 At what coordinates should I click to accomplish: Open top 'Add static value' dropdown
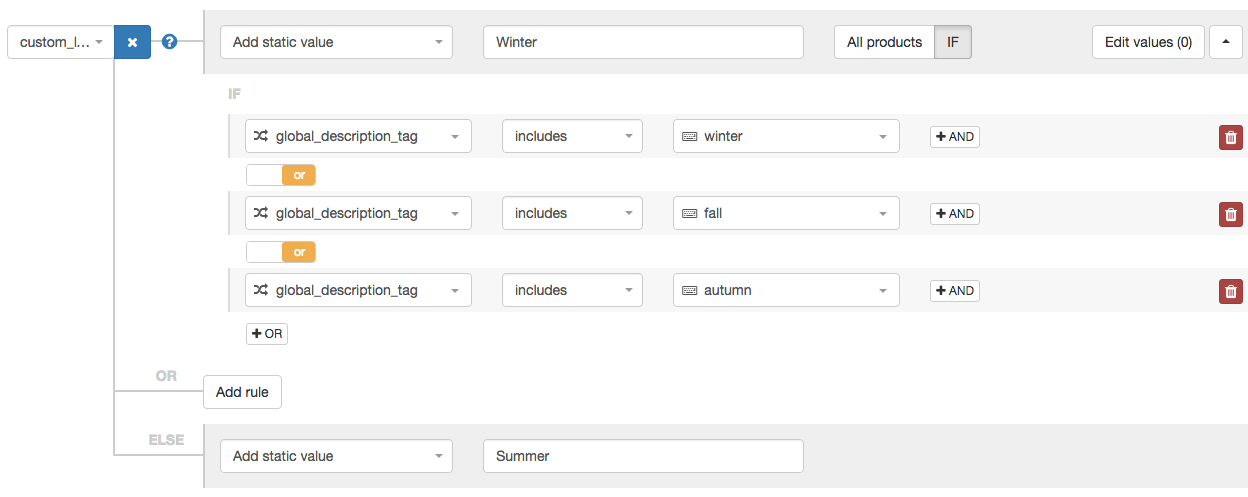[336, 42]
